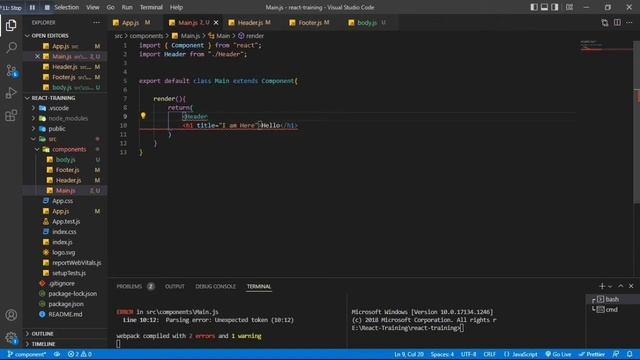Open customize layout icon

[x=569, y=7]
